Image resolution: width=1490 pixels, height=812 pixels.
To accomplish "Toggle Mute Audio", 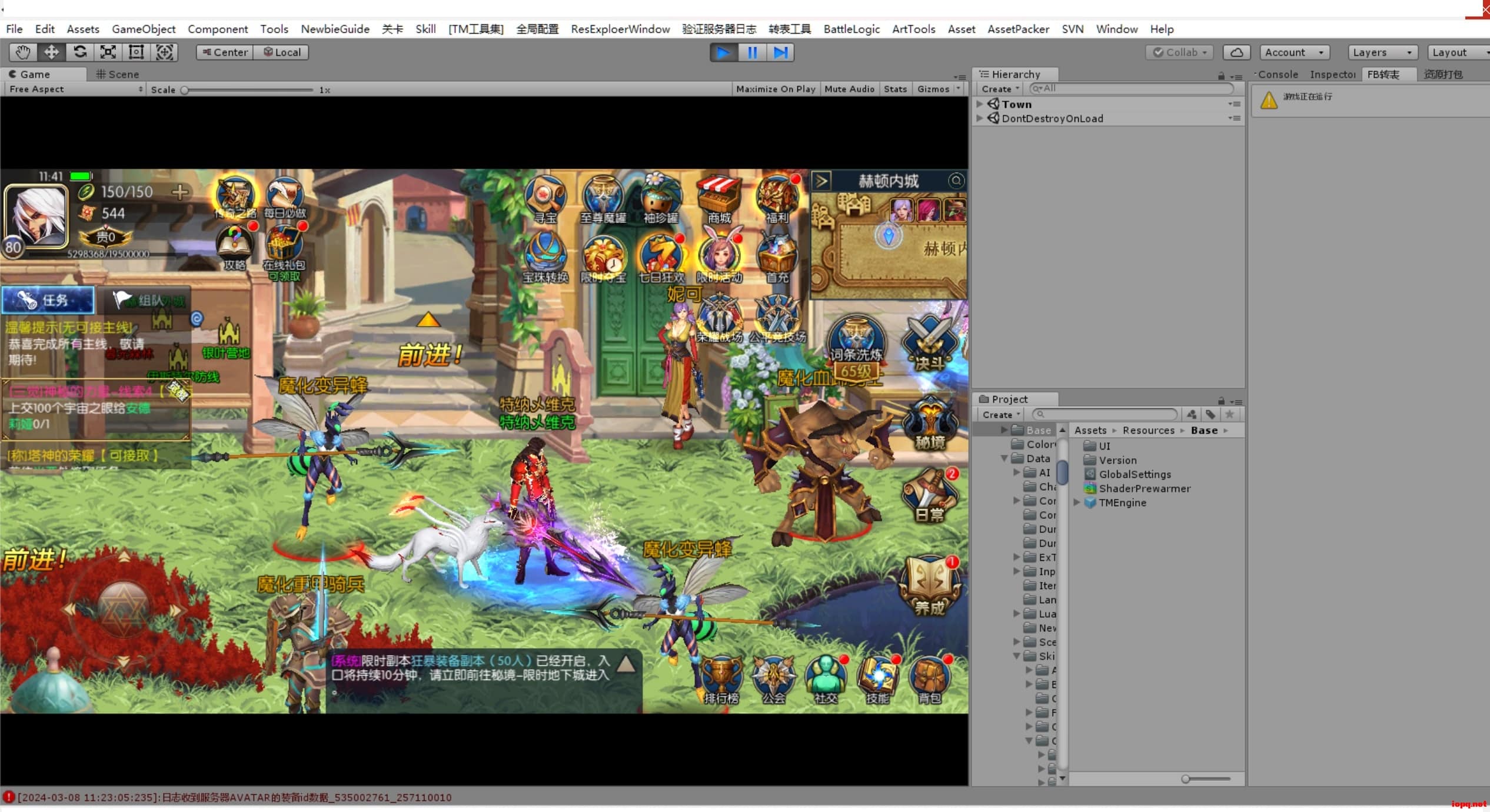I will coord(849,89).
